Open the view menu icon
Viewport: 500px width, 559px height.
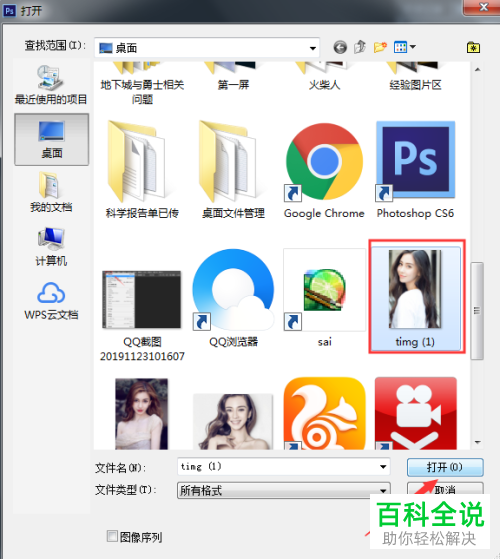[x=401, y=47]
